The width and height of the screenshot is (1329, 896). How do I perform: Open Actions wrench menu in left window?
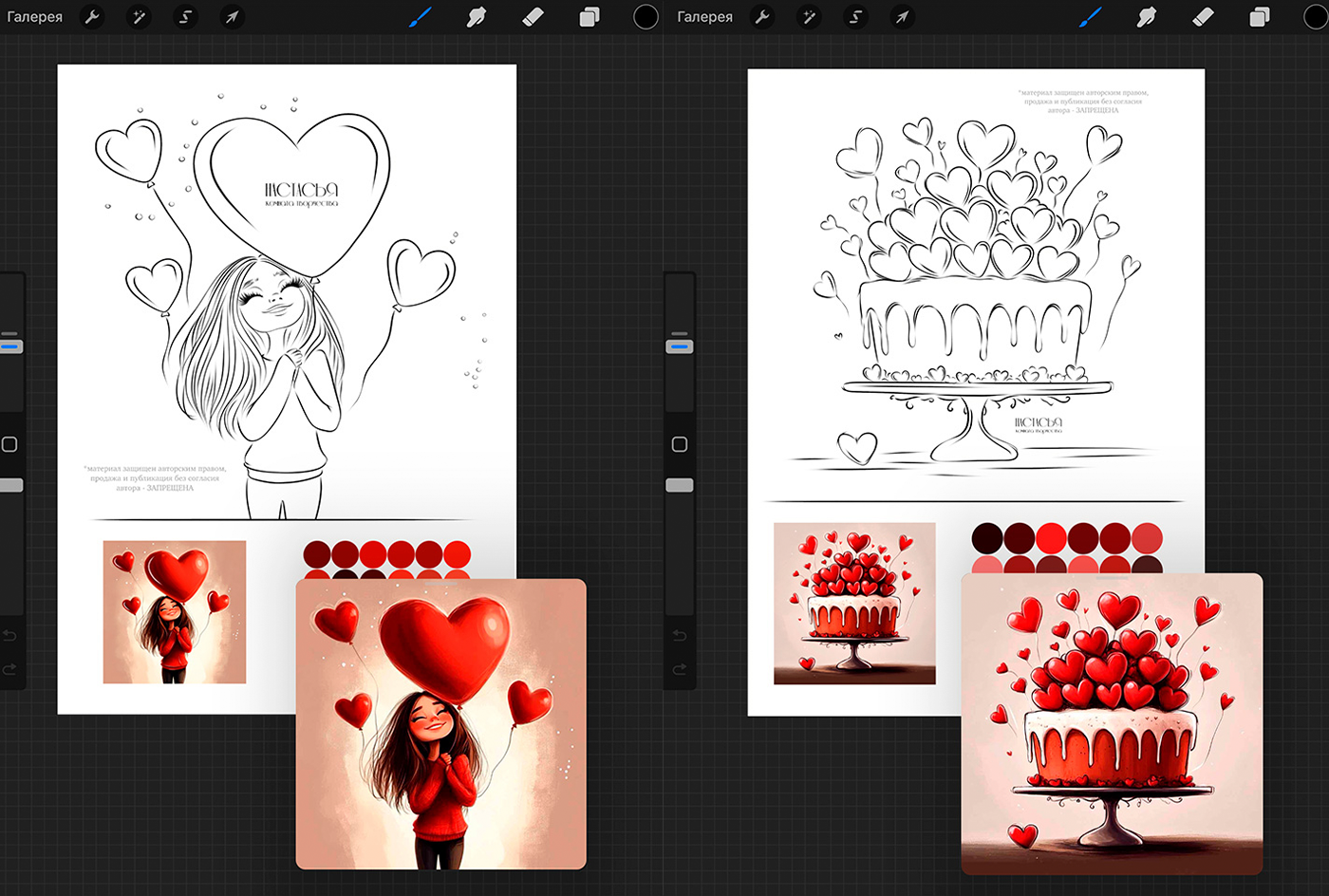(92, 17)
